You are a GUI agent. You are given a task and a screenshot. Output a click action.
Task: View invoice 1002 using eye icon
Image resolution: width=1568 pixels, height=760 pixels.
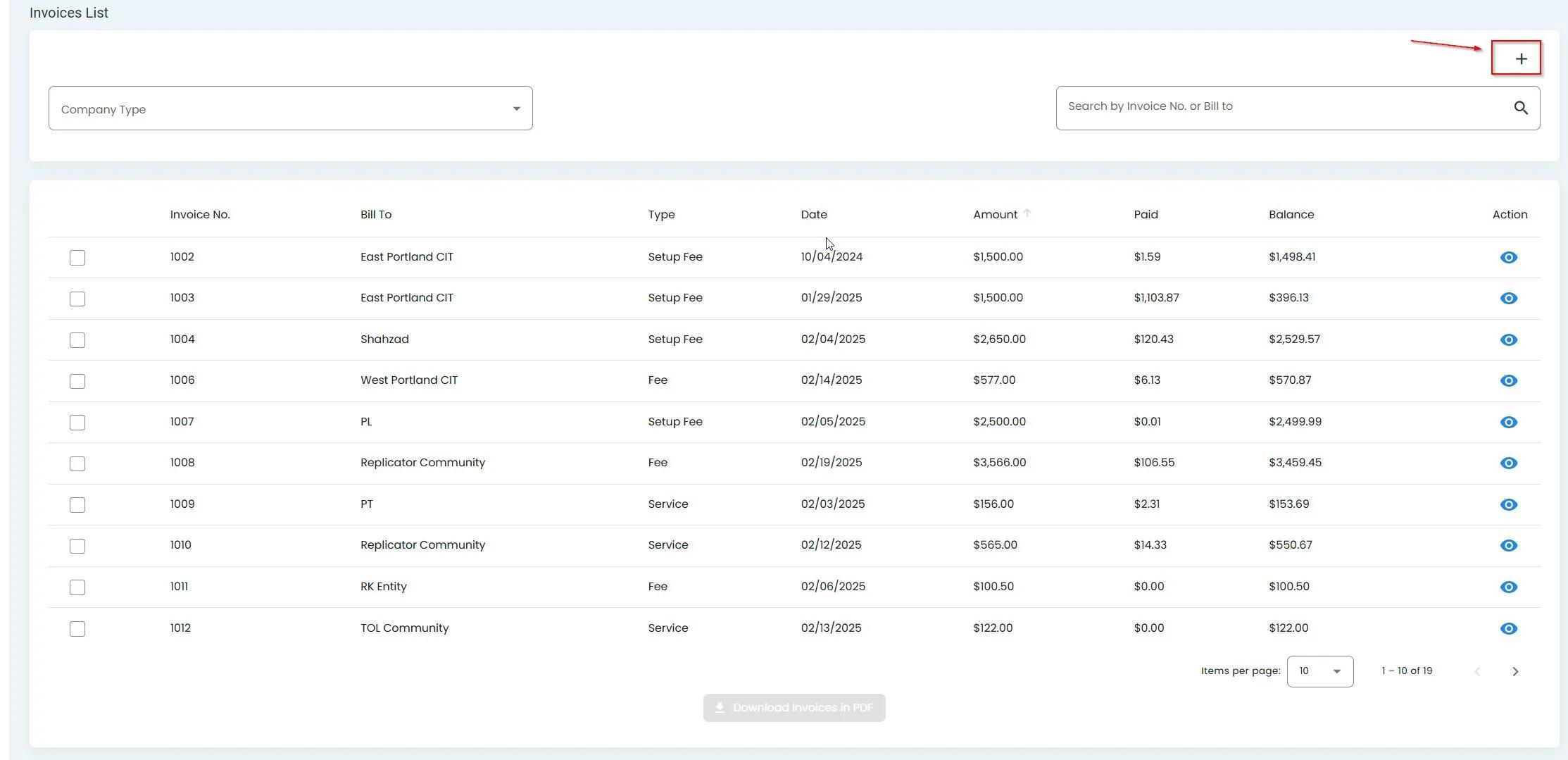[1508, 258]
